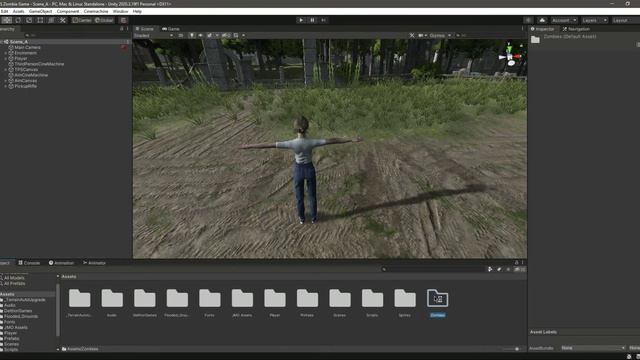Image resolution: width=640 pixels, height=360 pixels.
Task: Step forward one frame
Action: (323, 20)
